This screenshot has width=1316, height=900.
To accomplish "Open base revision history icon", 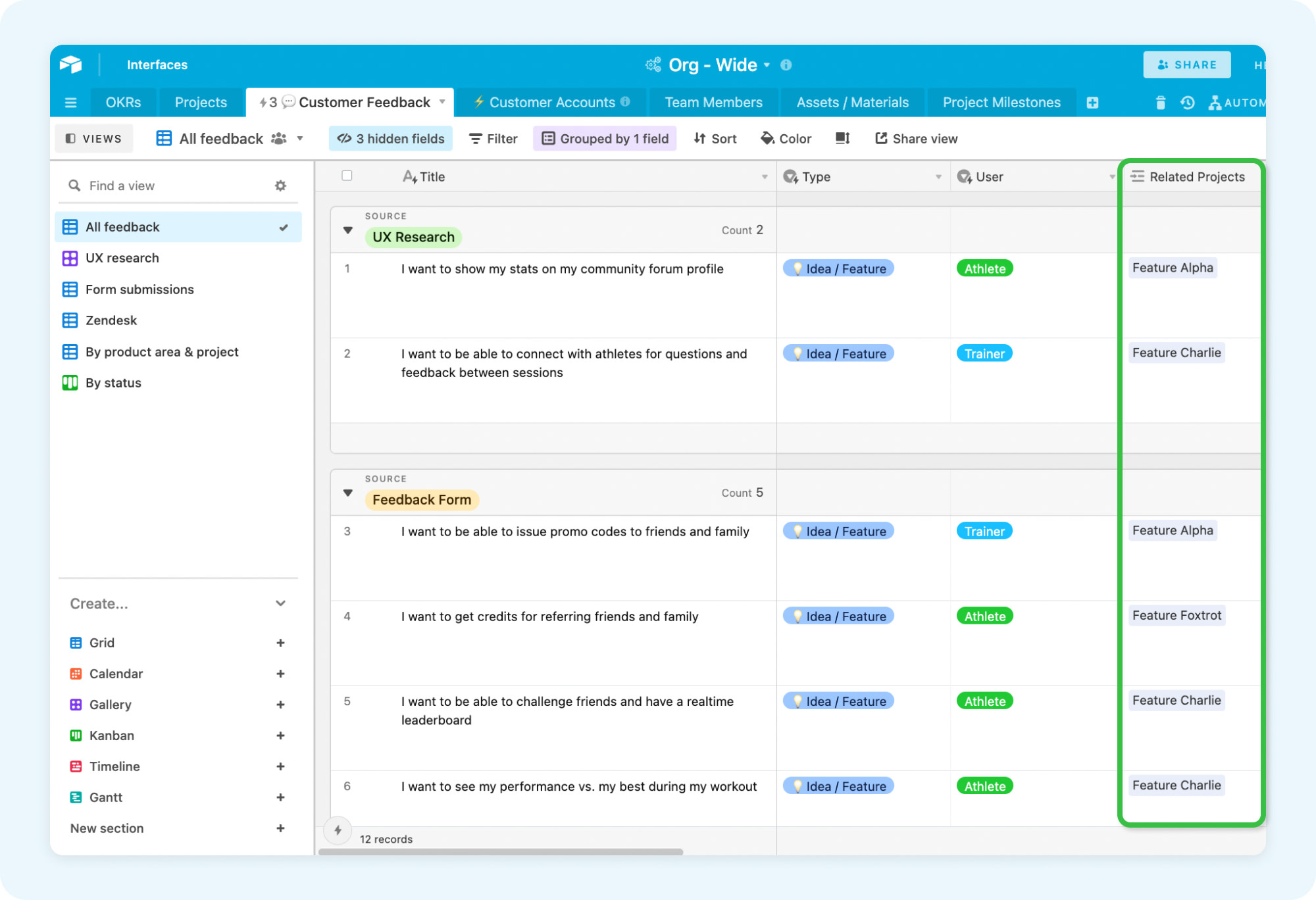I will pos(1187,103).
